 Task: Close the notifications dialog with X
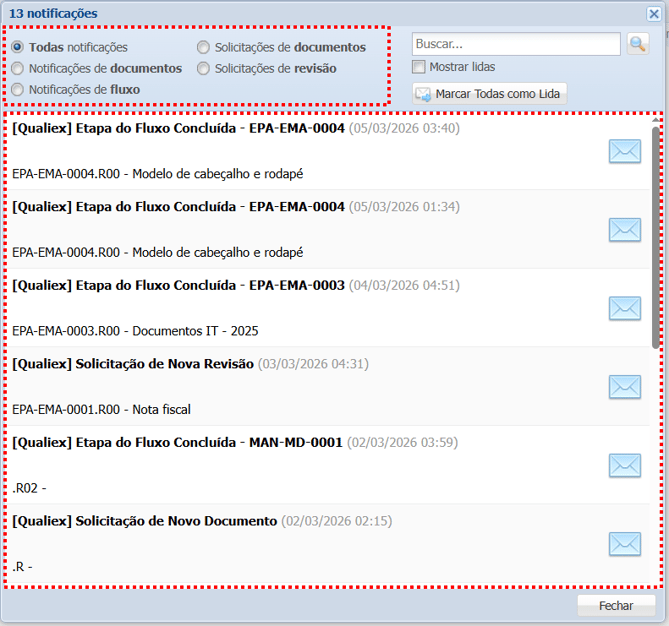(653, 13)
